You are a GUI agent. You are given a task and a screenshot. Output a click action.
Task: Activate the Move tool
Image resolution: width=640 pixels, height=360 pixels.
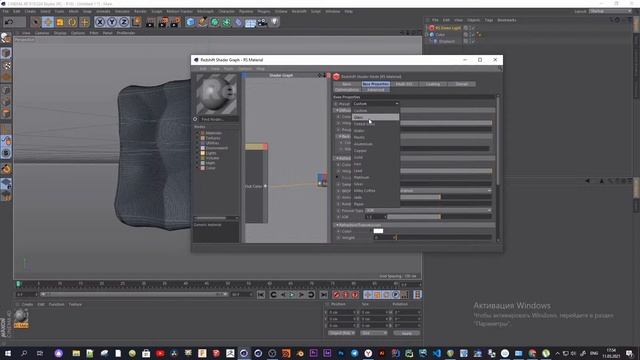[48, 22]
